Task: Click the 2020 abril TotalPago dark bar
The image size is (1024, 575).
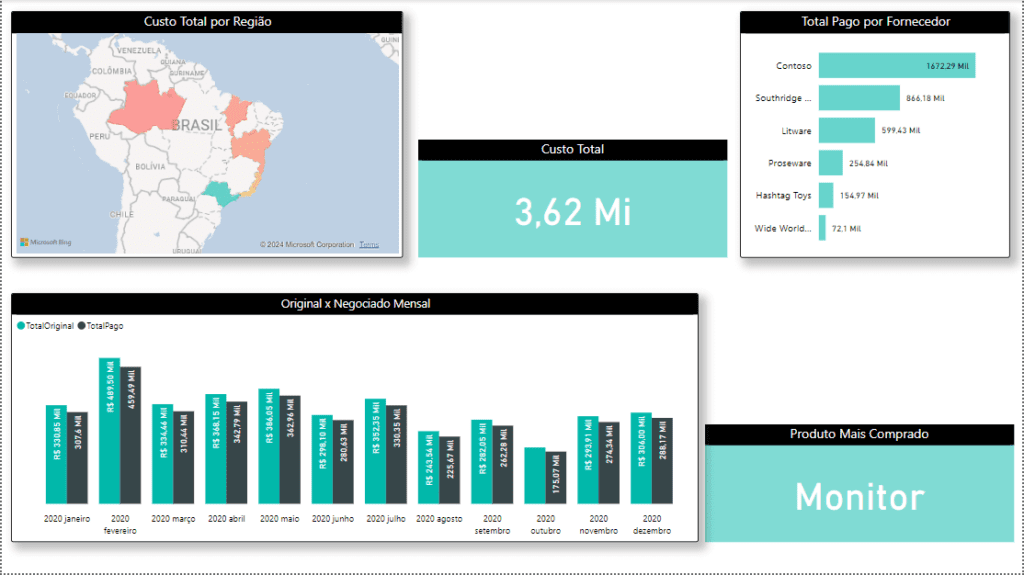Action: coord(237,453)
